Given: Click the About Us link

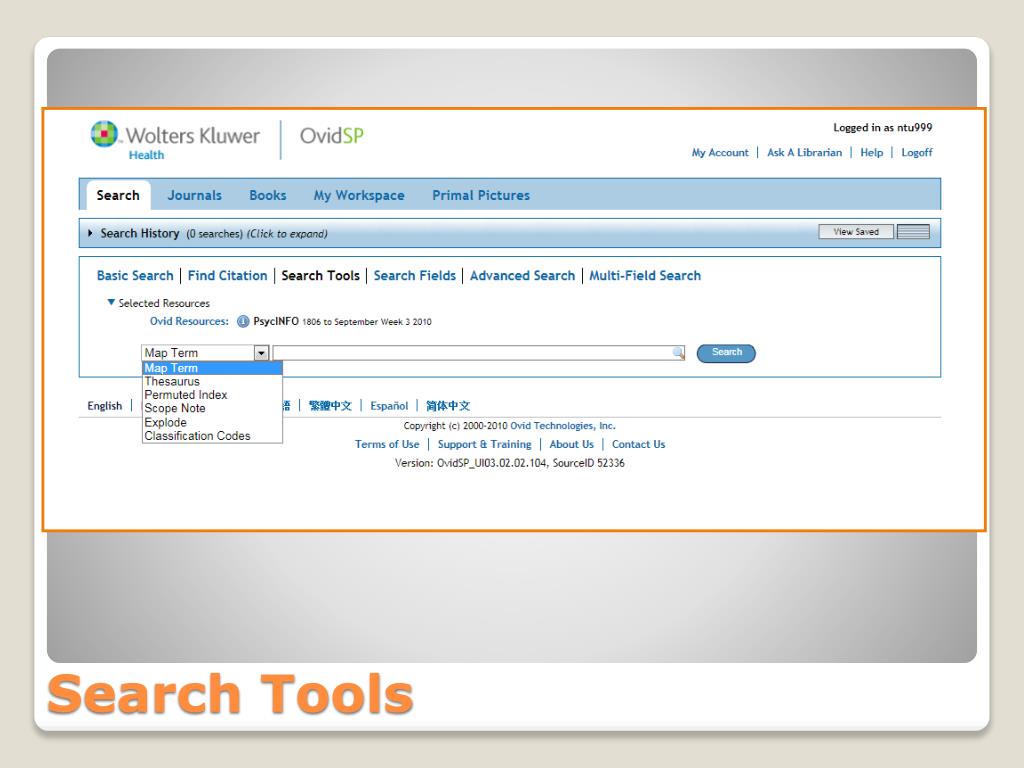Looking at the screenshot, I should [571, 444].
